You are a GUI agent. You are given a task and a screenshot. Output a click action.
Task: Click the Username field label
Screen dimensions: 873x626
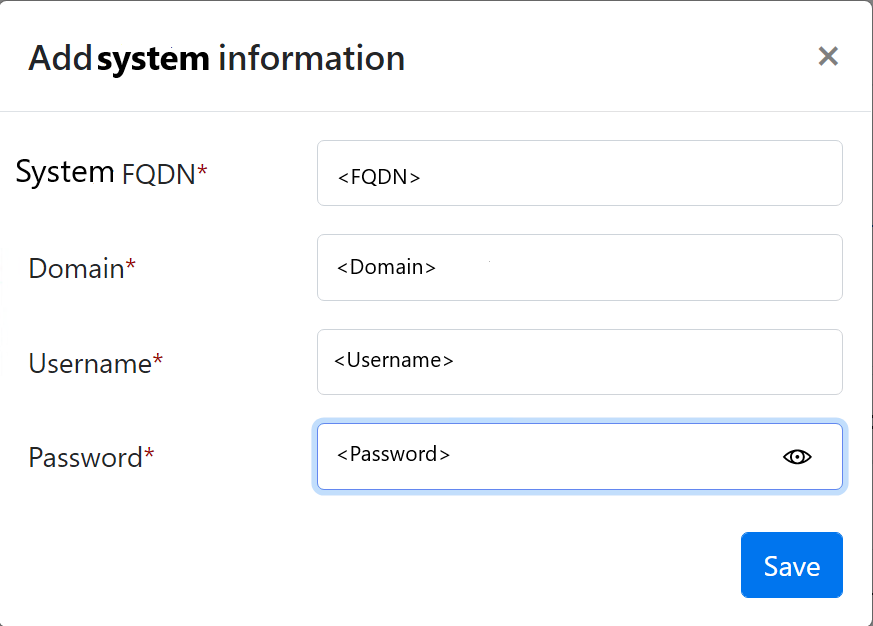[x=89, y=363]
